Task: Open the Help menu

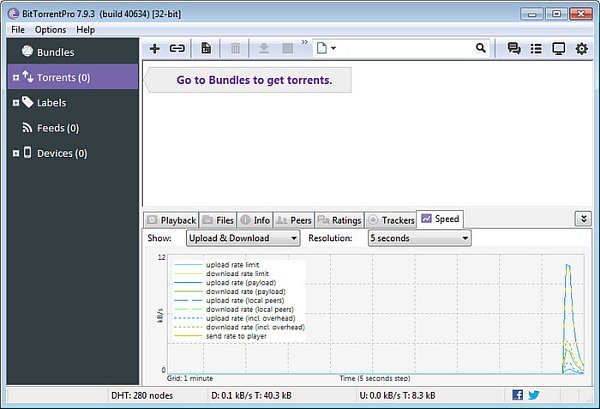Action: coord(85,30)
